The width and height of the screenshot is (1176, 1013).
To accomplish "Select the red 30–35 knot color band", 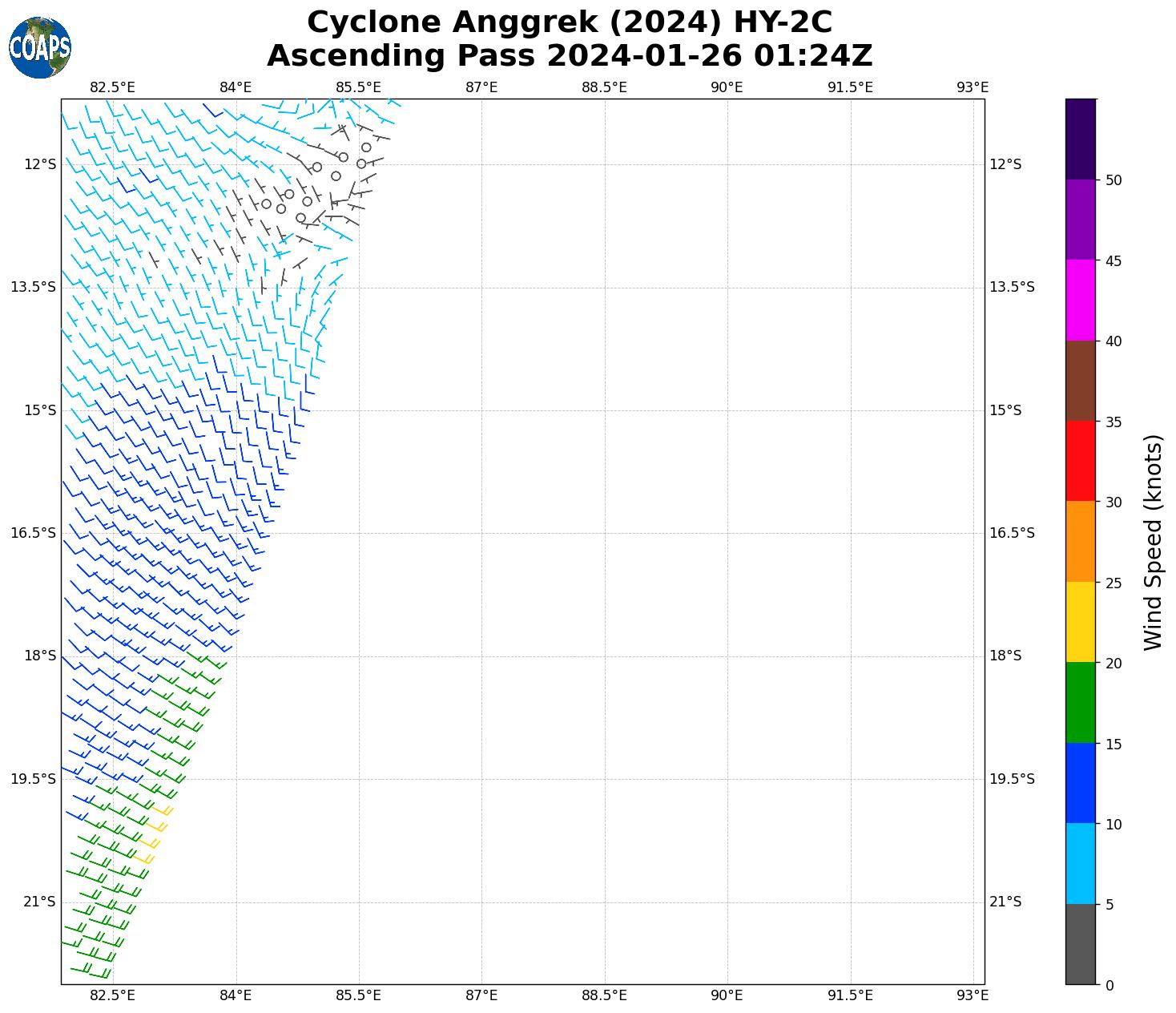I will point(1080,461).
